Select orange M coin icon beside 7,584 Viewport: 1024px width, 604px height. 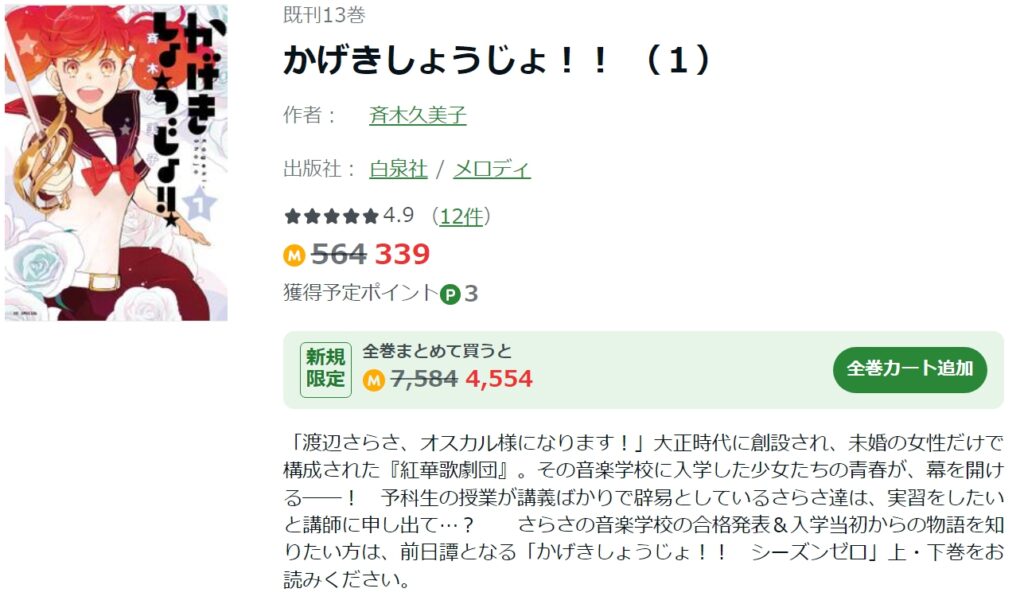374,379
